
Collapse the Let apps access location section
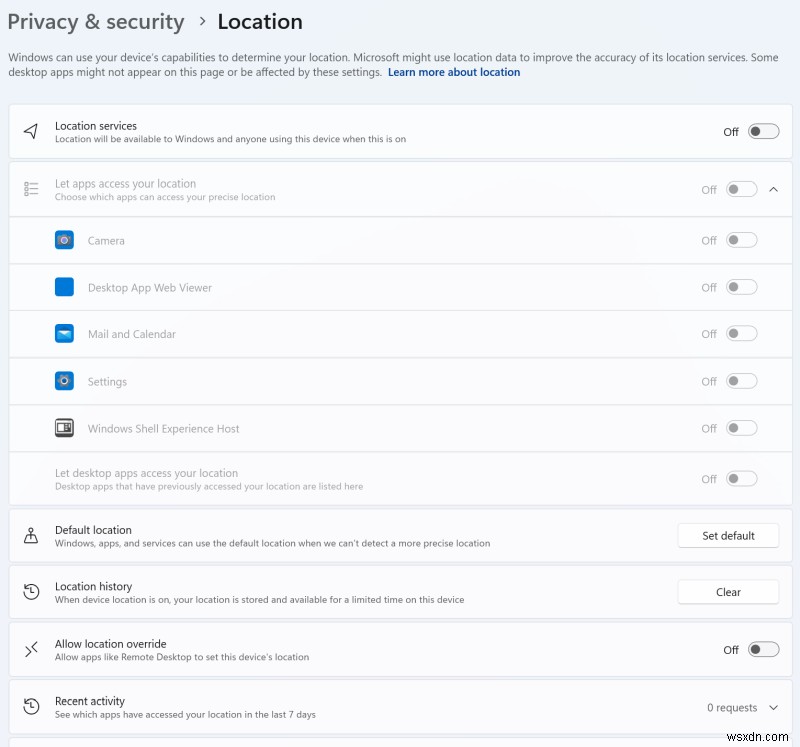[x=773, y=189]
